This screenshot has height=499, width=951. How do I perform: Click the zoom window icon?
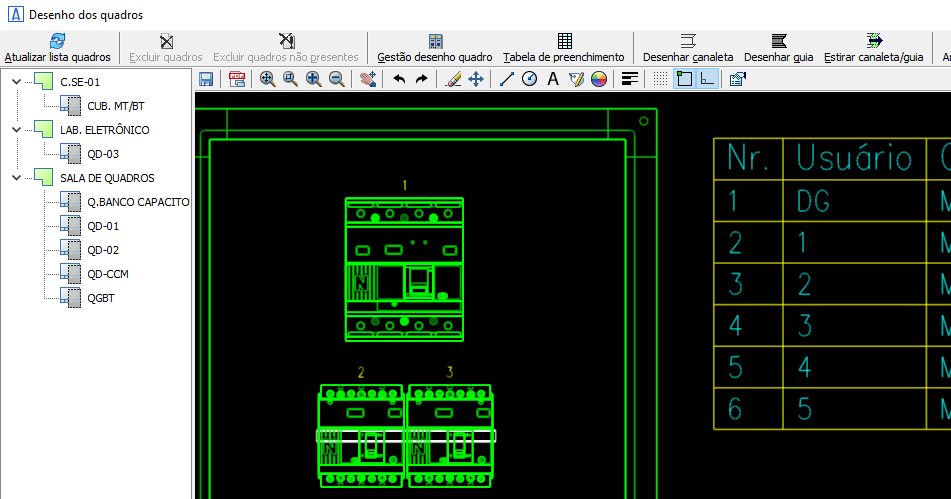coord(291,79)
